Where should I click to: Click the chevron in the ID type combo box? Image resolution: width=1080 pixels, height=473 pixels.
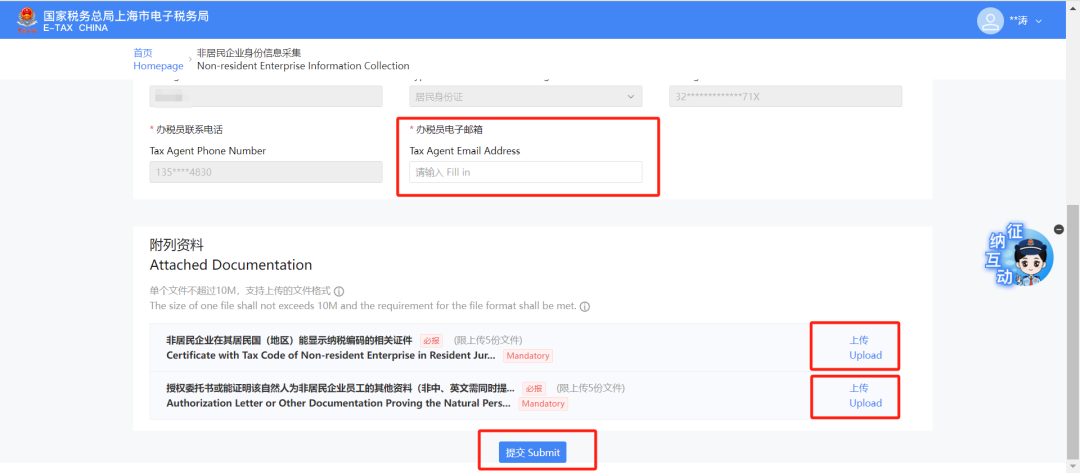(x=630, y=97)
